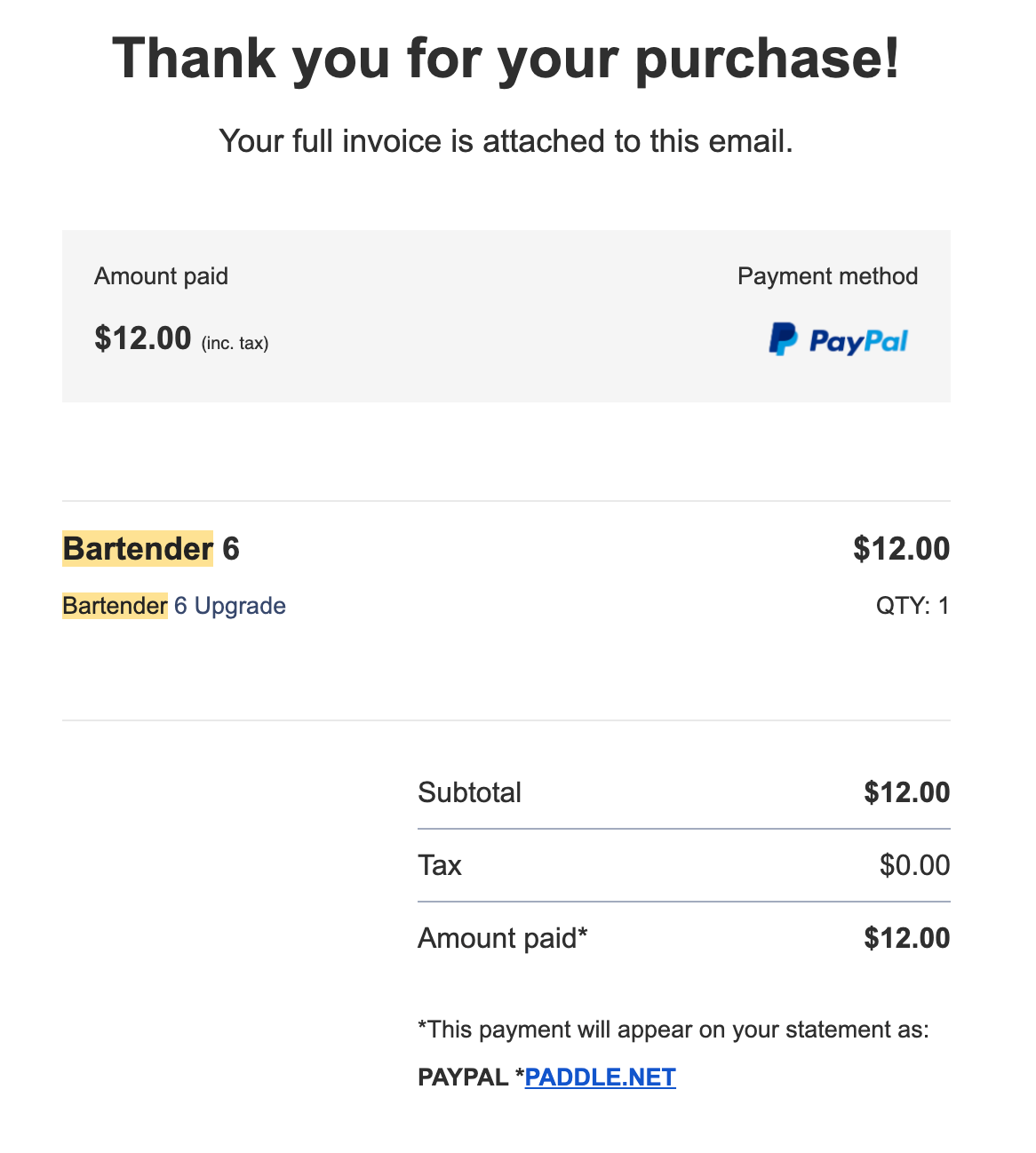This screenshot has width=1036, height=1153.
Task: Click the $0.00 tax value
Action: (x=914, y=865)
